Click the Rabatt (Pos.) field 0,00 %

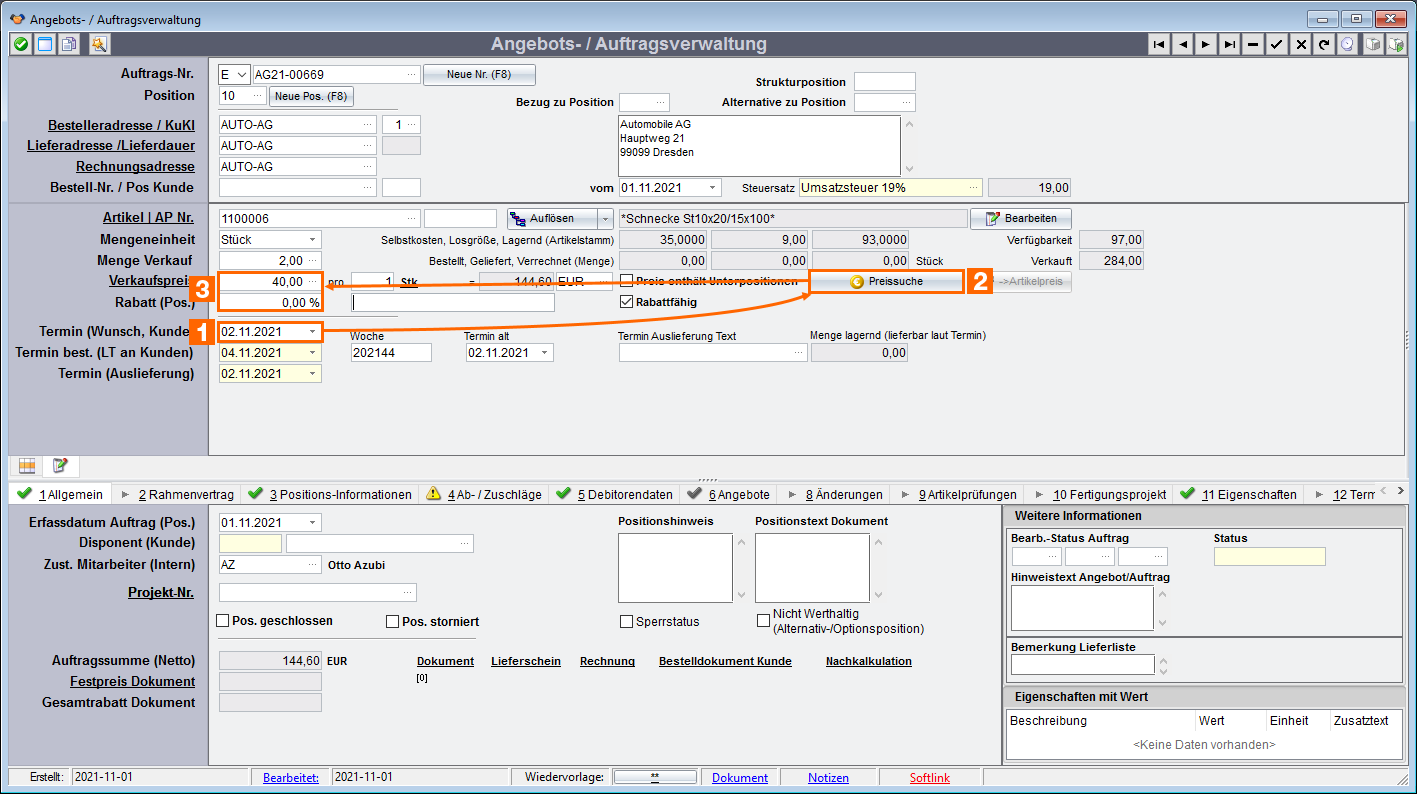tap(270, 302)
